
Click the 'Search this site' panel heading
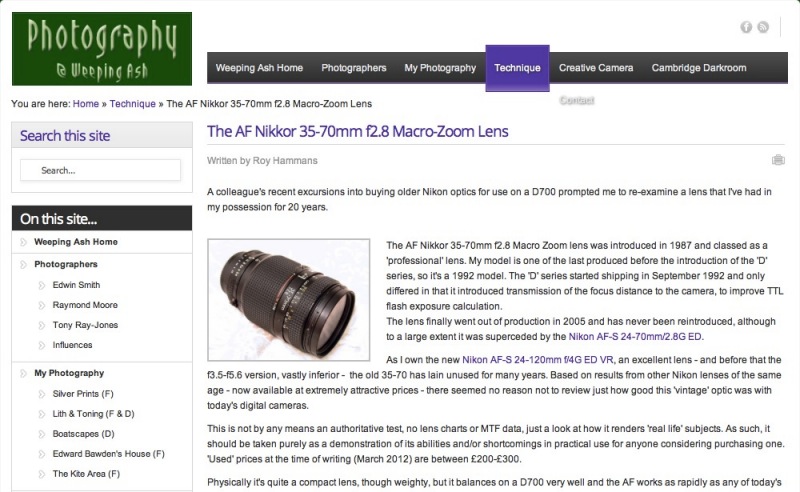click(65, 136)
